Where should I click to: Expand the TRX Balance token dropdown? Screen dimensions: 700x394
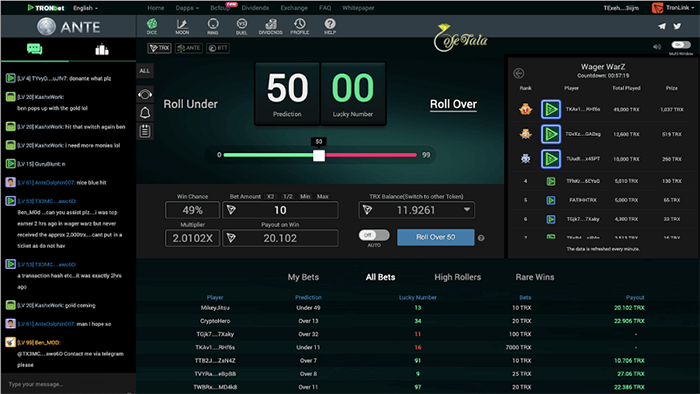click(x=467, y=210)
